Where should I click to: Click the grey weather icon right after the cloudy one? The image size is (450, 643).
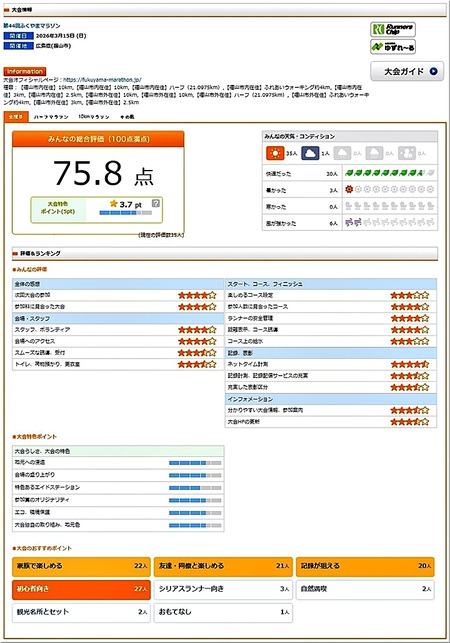coord(342,153)
